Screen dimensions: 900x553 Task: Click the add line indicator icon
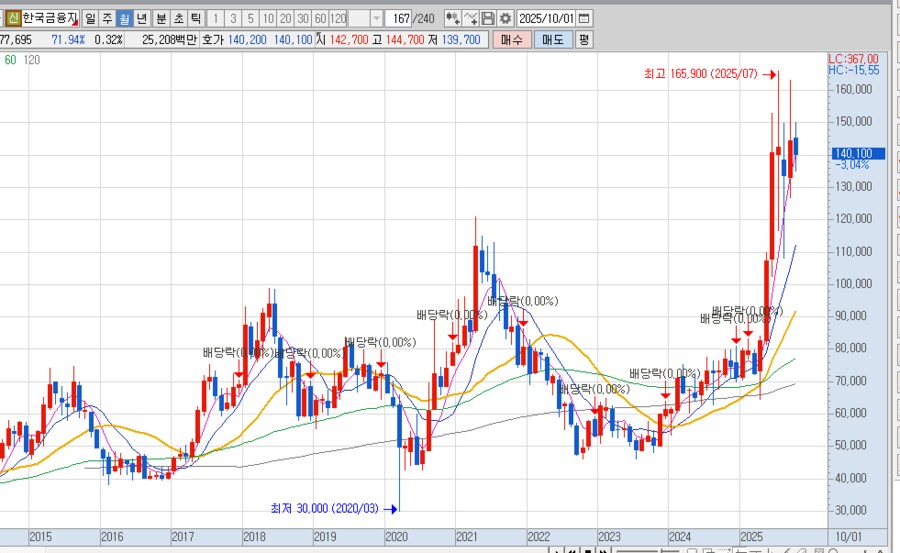[x=470, y=18]
